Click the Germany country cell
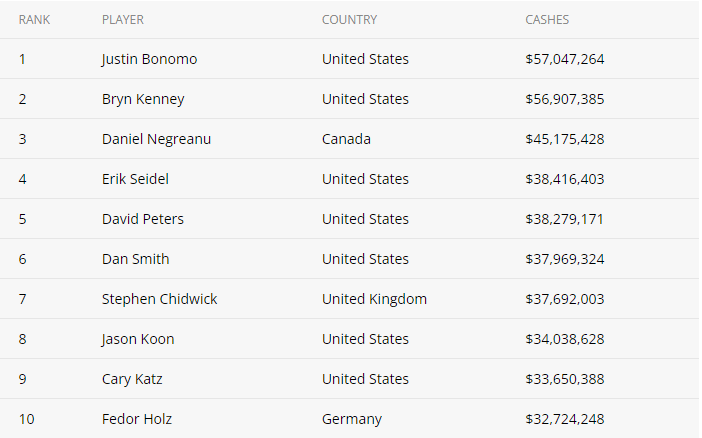Viewport: 702px width, 438px height. [352, 419]
